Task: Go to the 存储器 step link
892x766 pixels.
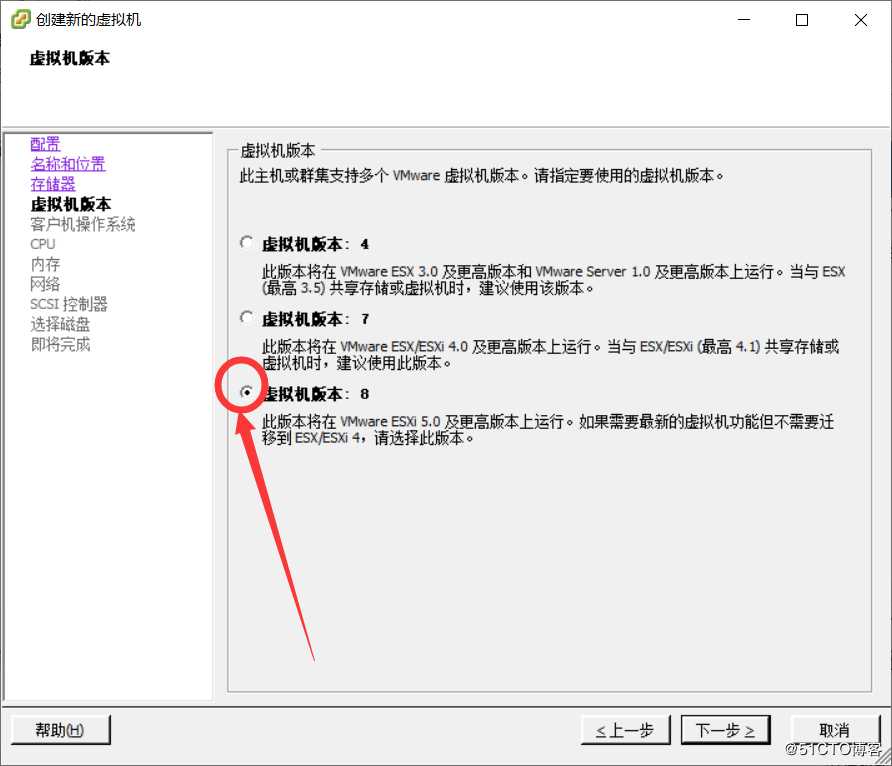Action: (53, 184)
